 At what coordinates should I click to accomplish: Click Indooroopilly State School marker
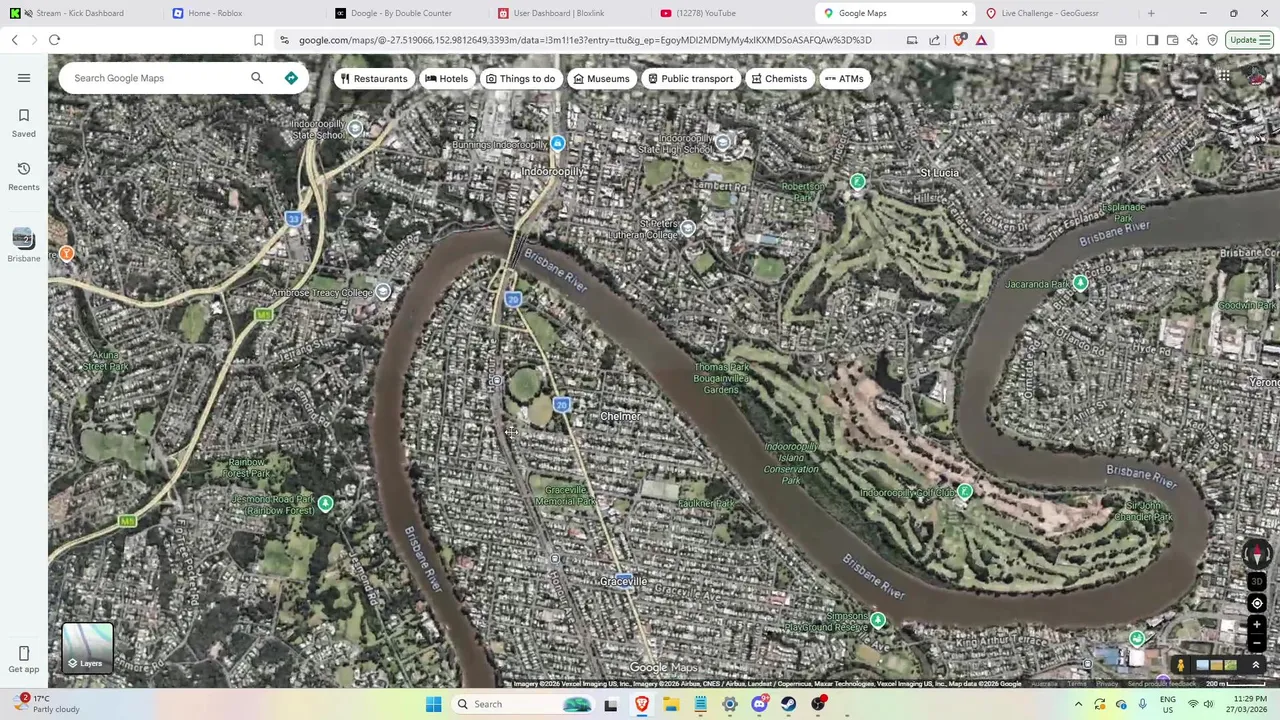pos(355,129)
